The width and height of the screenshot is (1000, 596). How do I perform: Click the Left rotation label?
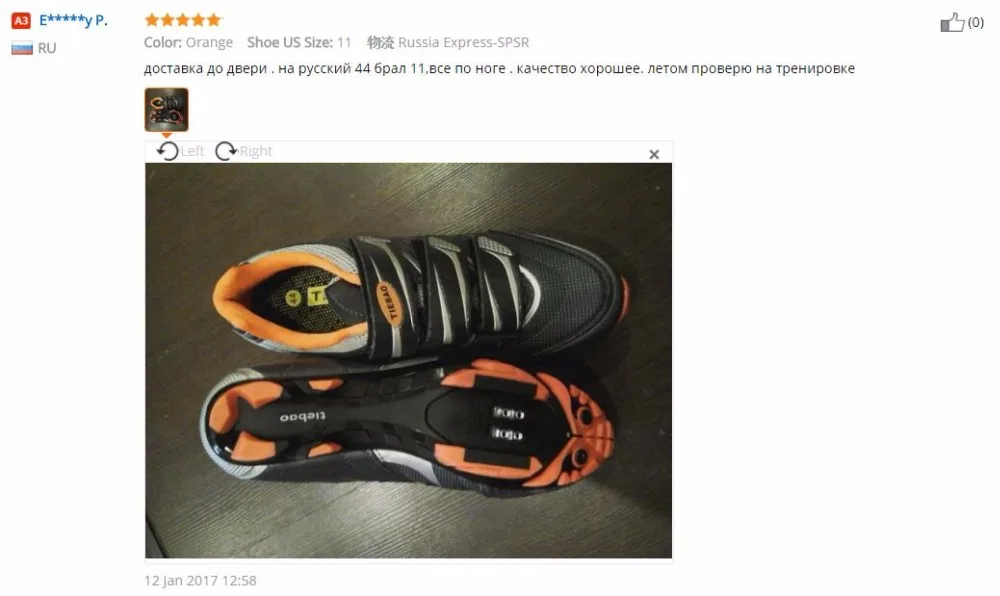[x=193, y=151]
